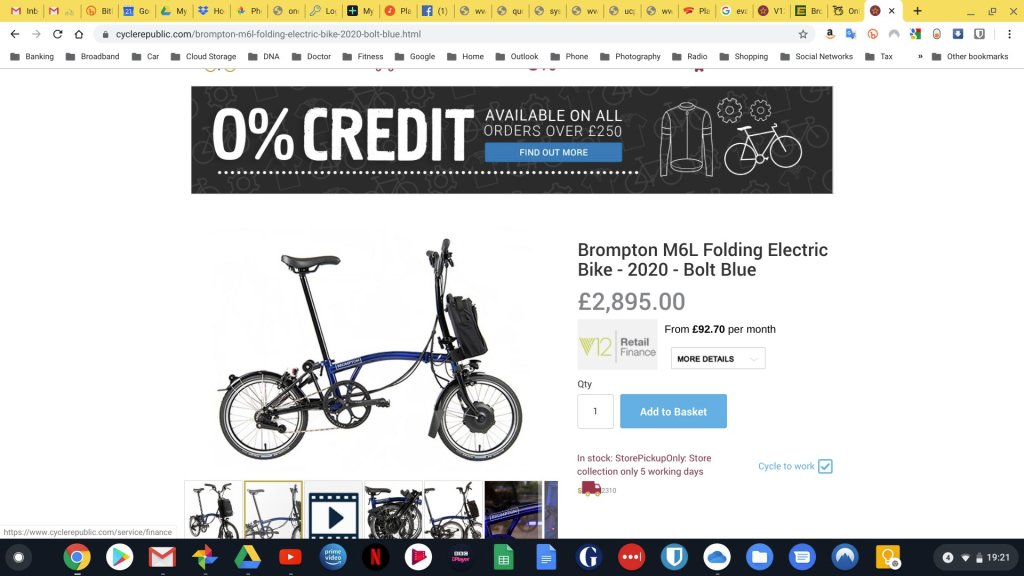Open Google Drive from the shelf
Viewport: 1024px width, 576px height.
[248, 557]
